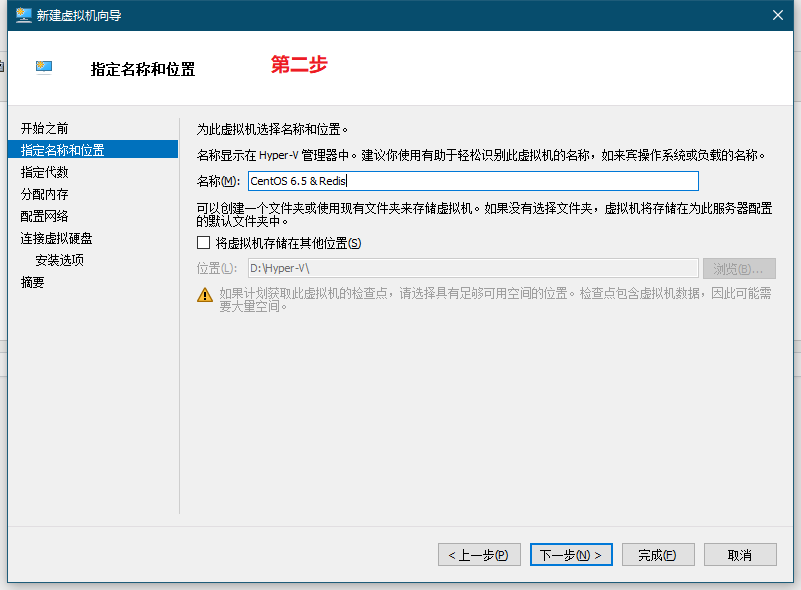The width and height of the screenshot is (801, 590).
Task: Select the 连接虚拟硬盘 step
Action: [x=56, y=238]
